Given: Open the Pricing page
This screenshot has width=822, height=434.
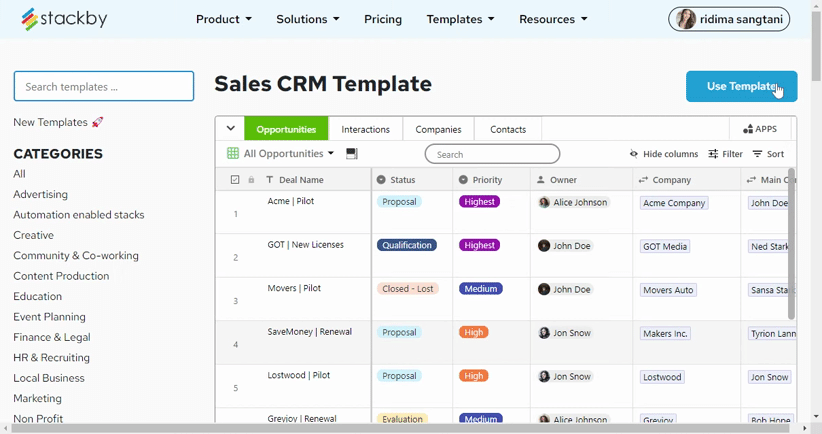Looking at the screenshot, I should coord(383,19).
